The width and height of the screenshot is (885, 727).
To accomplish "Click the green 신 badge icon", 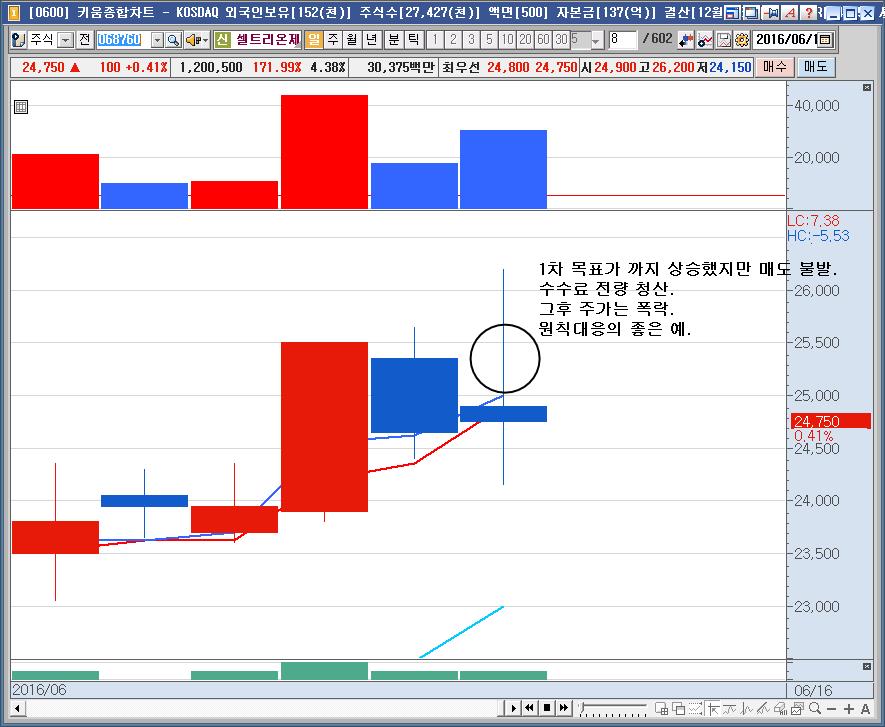I will [x=222, y=40].
